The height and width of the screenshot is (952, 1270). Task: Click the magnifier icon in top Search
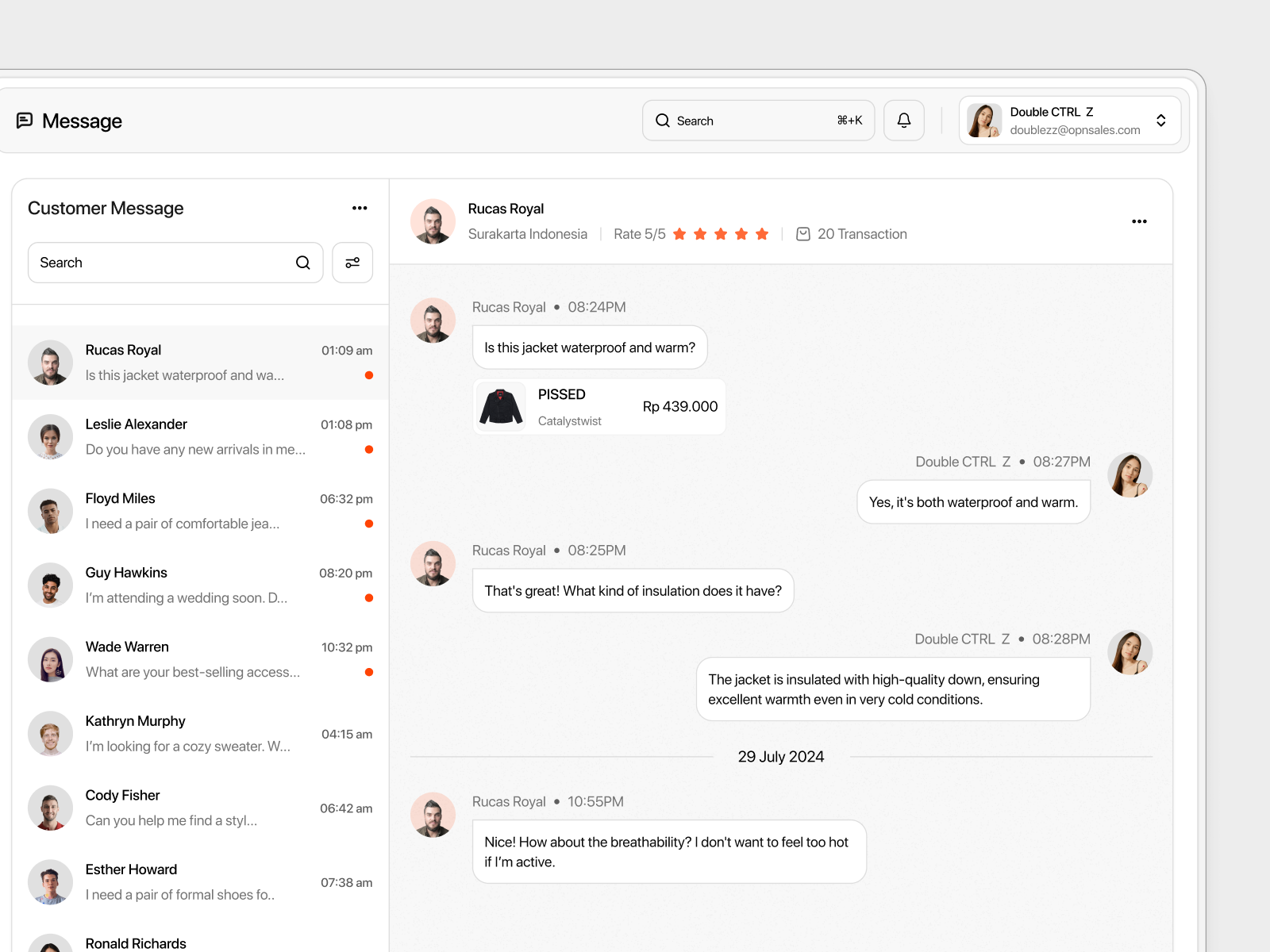(x=663, y=121)
